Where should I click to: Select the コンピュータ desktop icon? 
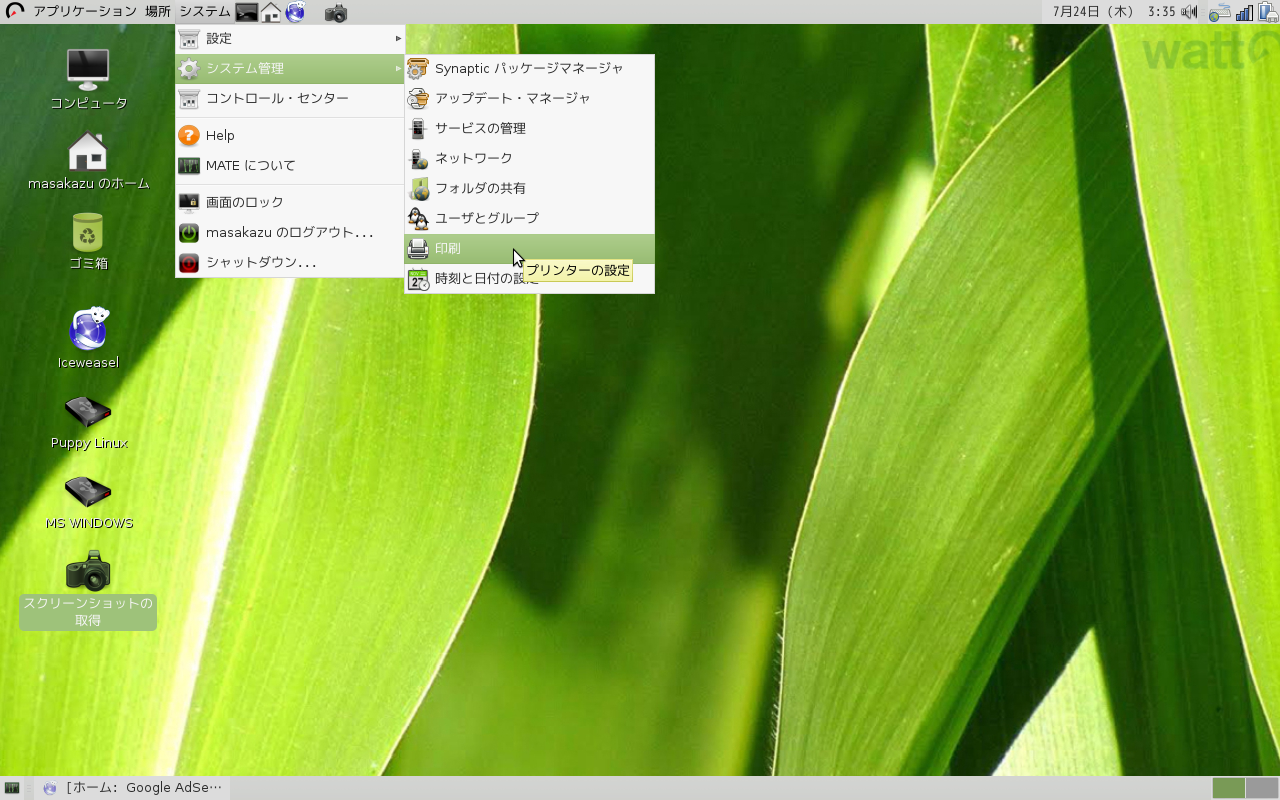(x=89, y=79)
